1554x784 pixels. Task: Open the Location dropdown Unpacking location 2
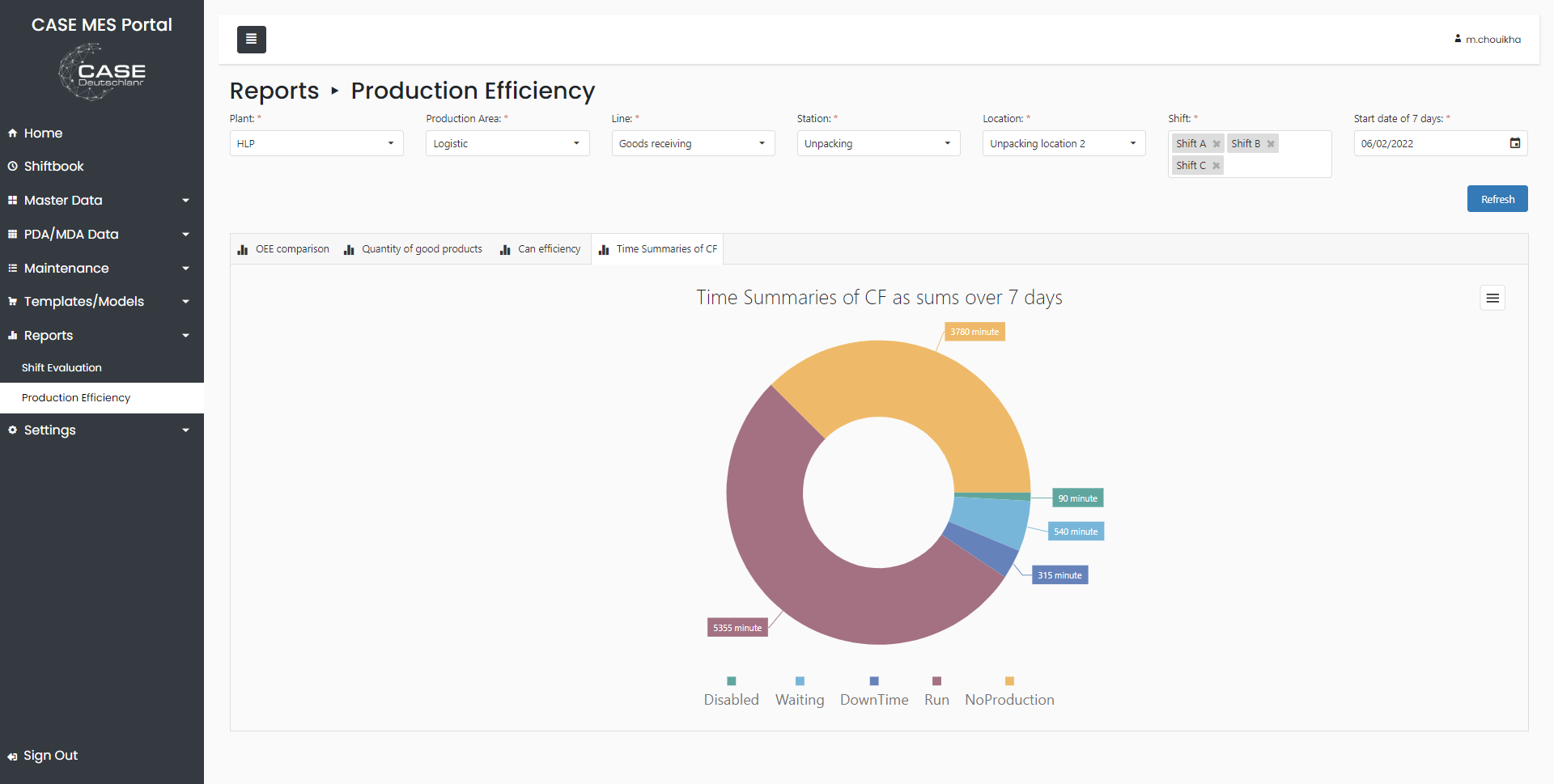coord(1064,143)
